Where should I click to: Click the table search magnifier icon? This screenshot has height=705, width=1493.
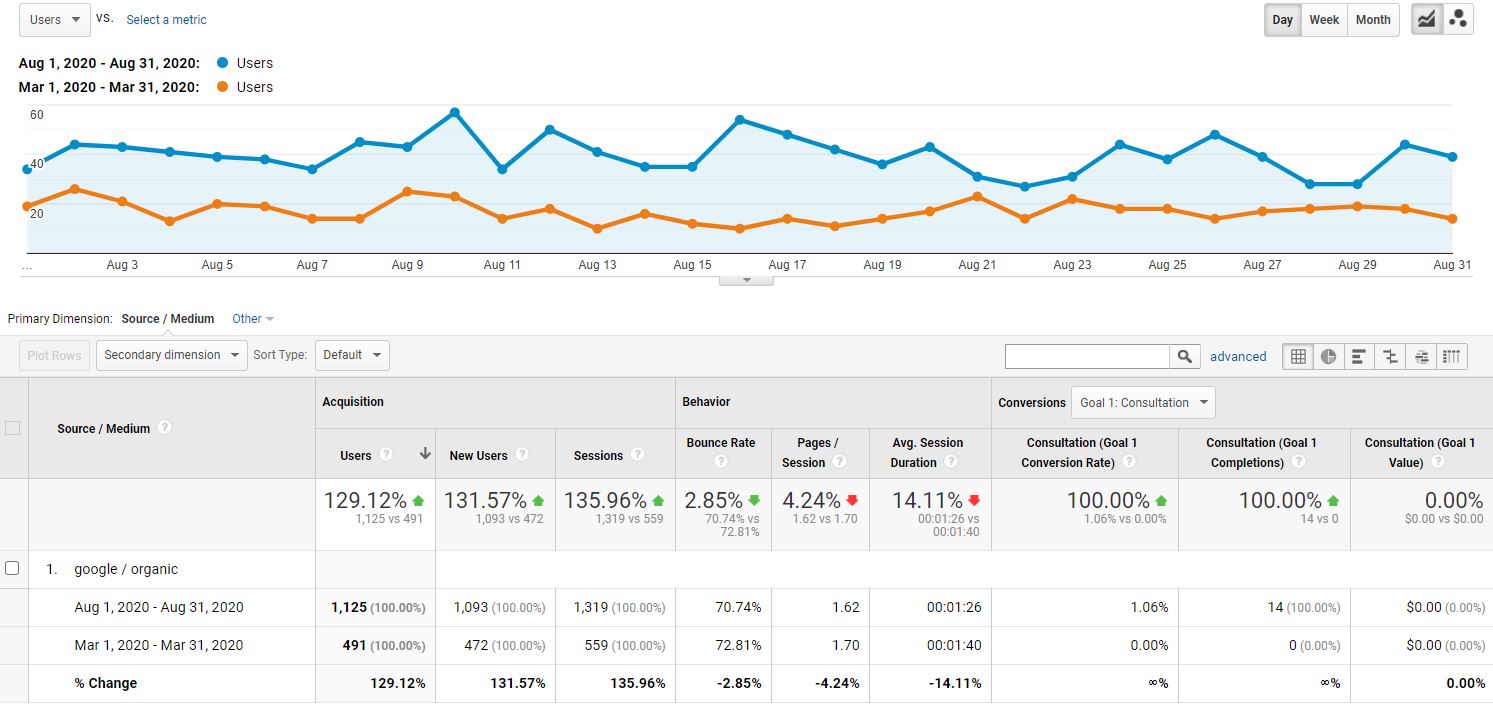click(x=1184, y=356)
